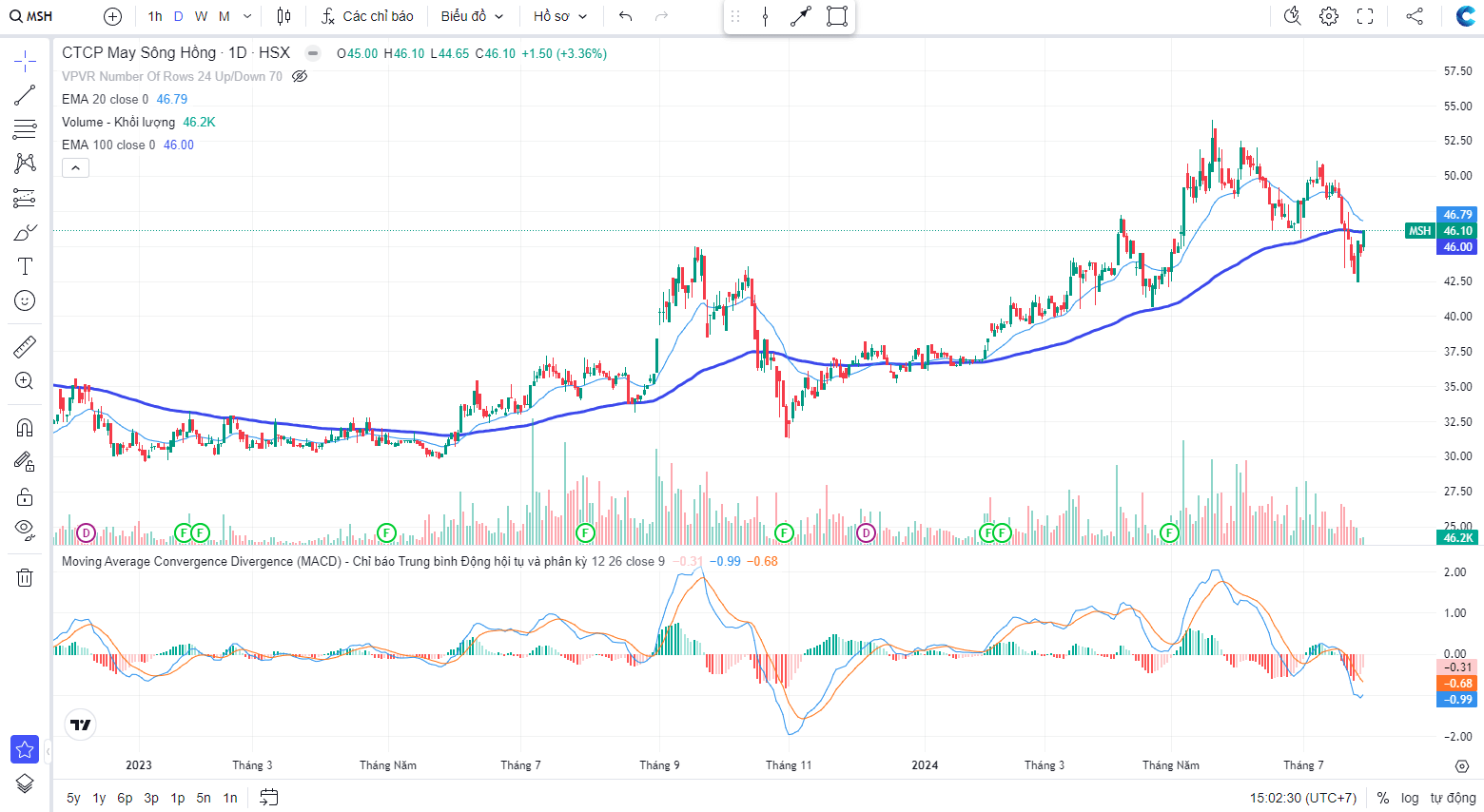Image resolution: width=1484 pixels, height=812 pixels.
Task: Open the object tree layers panel
Action: [x=25, y=783]
